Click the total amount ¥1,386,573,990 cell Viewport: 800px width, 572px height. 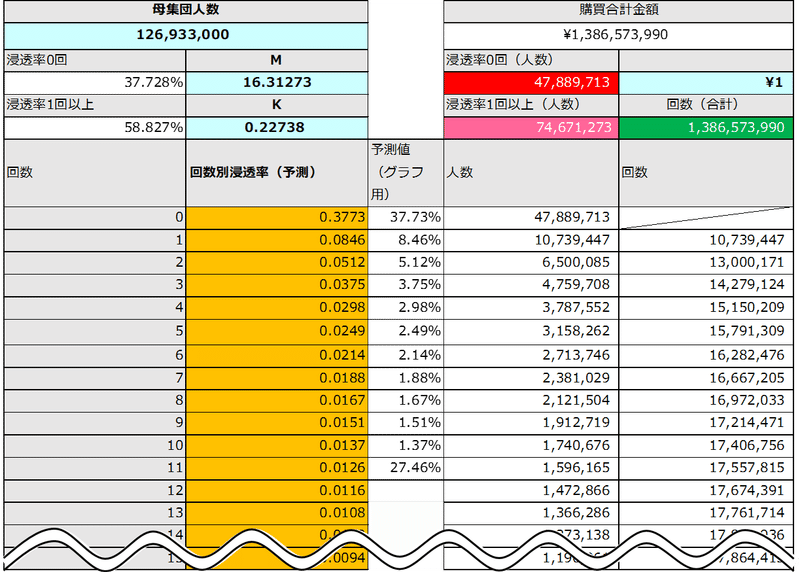click(618, 35)
